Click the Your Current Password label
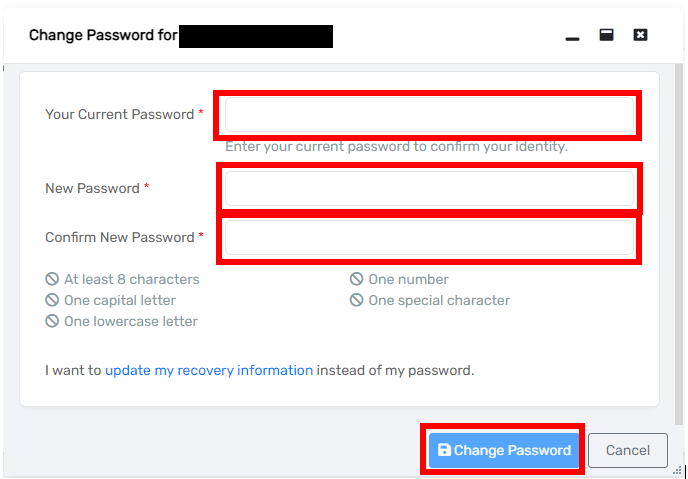 click(119, 115)
